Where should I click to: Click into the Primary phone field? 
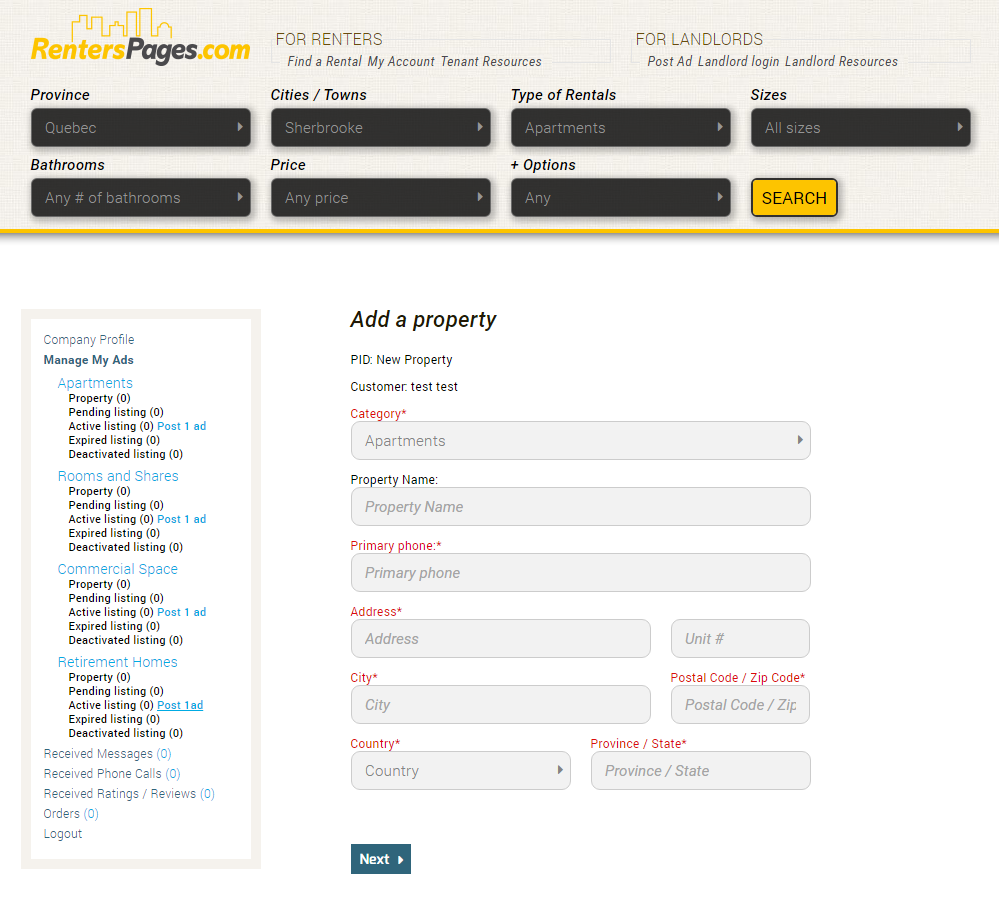pos(580,572)
